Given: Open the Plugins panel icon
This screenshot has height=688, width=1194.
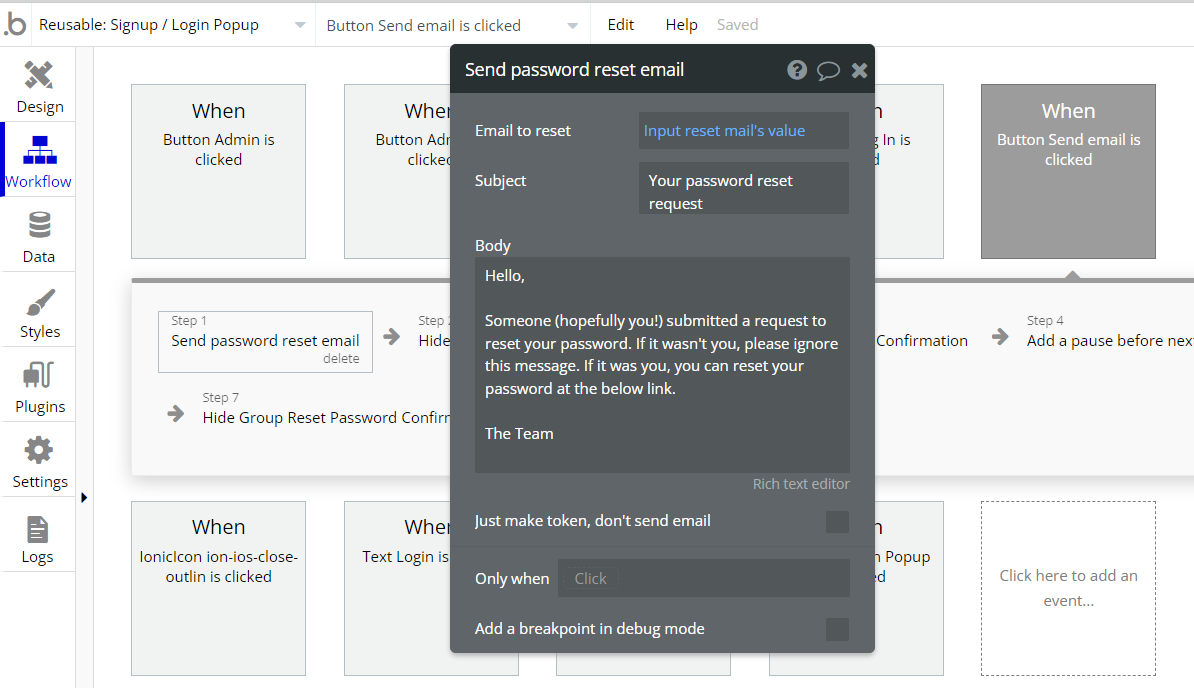Looking at the screenshot, I should (39, 376).
